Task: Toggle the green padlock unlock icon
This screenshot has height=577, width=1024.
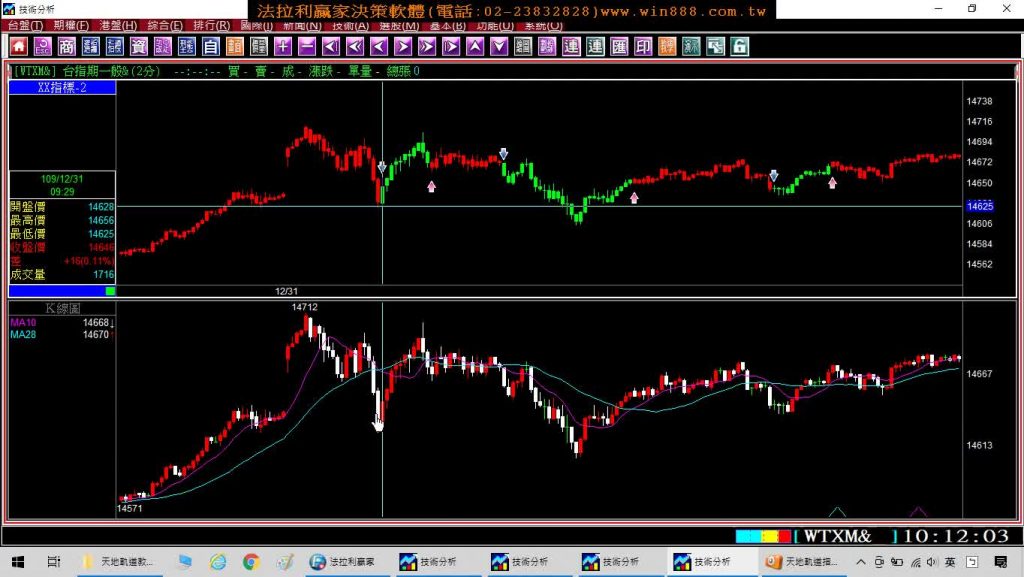Action: [739, 46]
